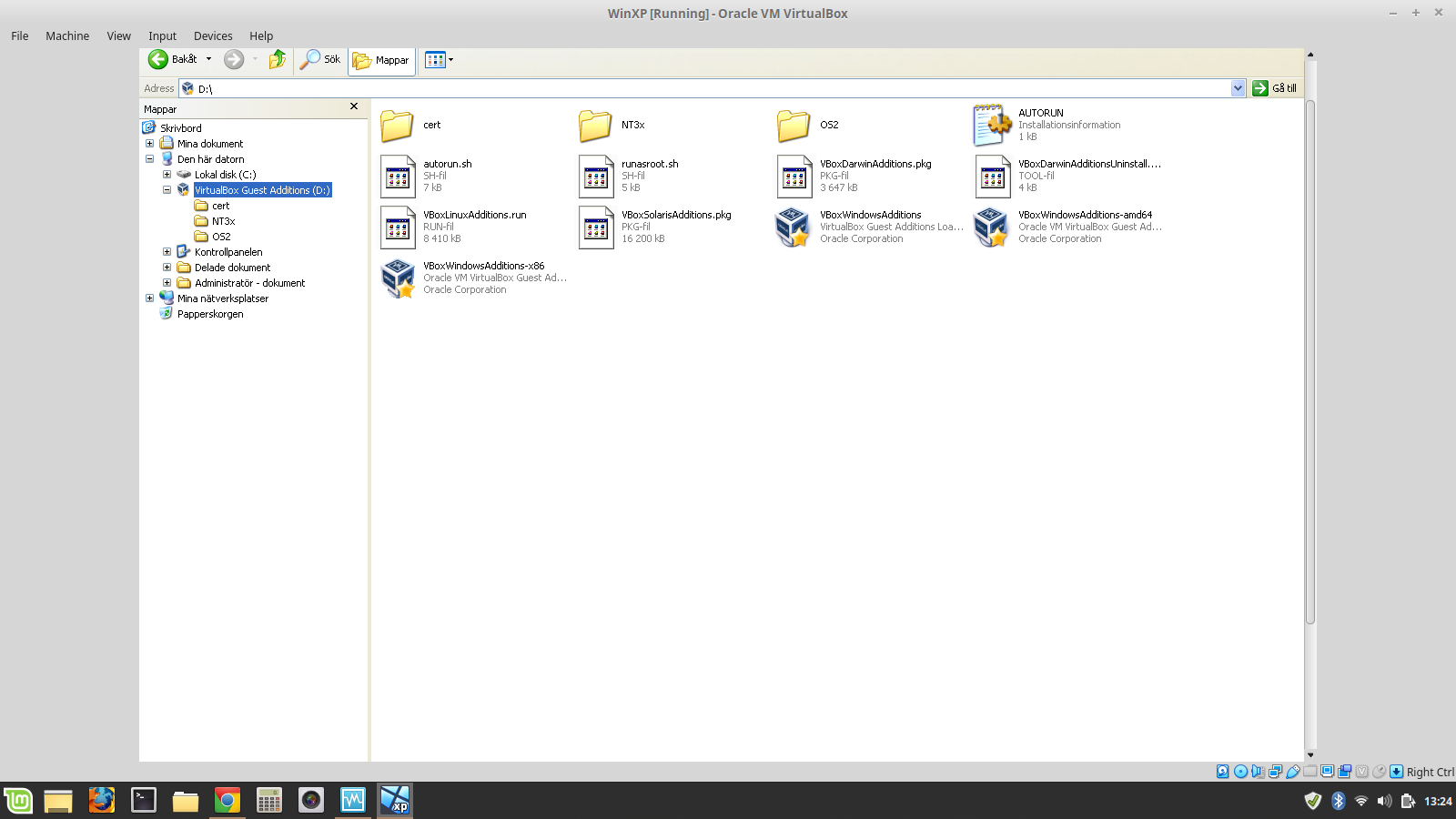The image size is (1456, 819).
Task: Open the NT3x folder in file pane
Action: click(595, 126)
